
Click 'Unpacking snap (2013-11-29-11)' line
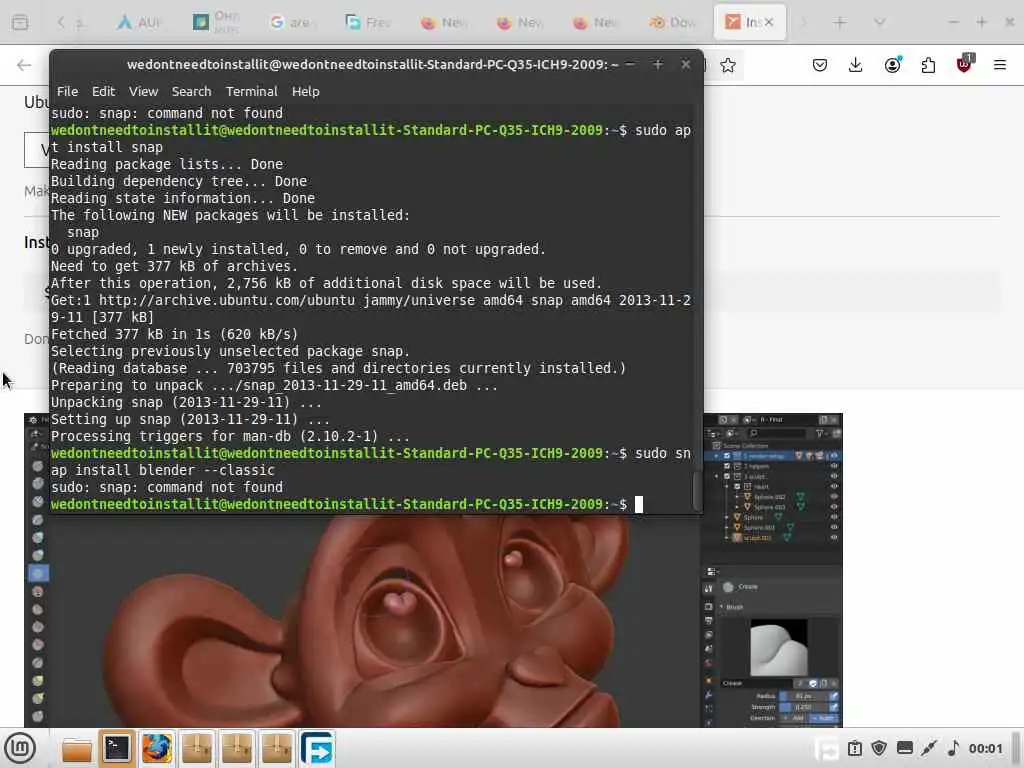(187, 402)
